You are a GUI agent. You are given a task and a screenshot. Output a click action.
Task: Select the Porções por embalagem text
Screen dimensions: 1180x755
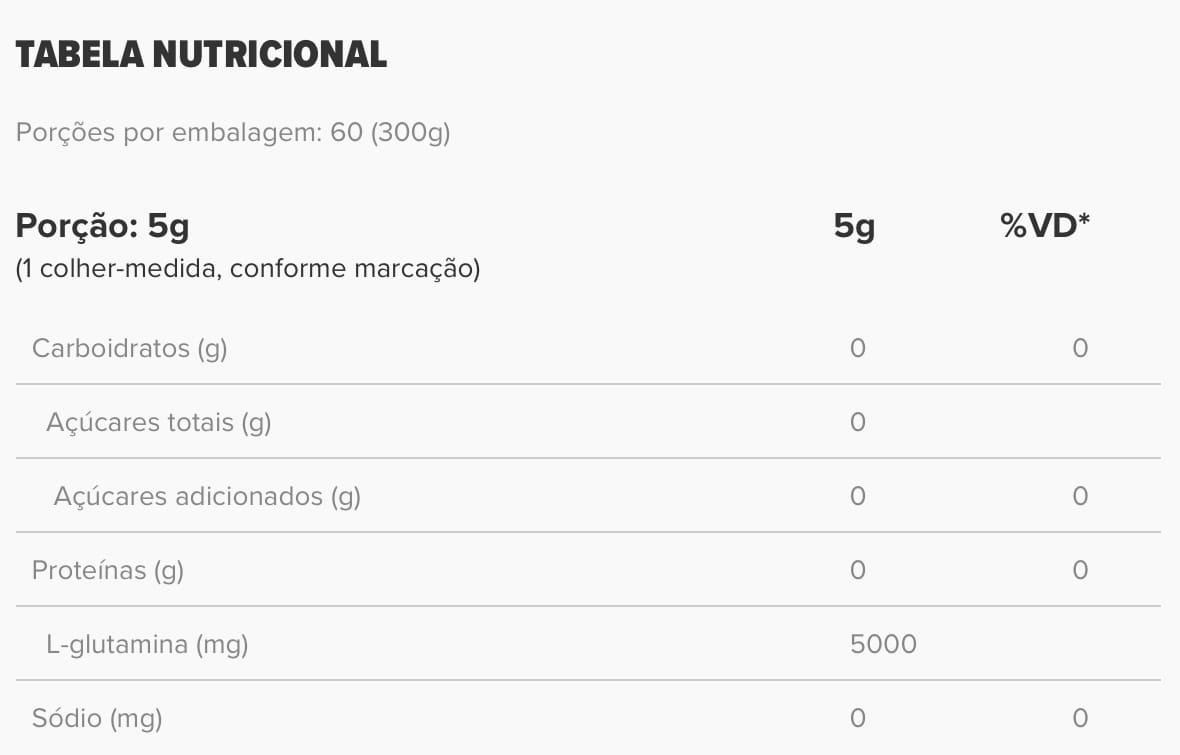pos(233,133)
